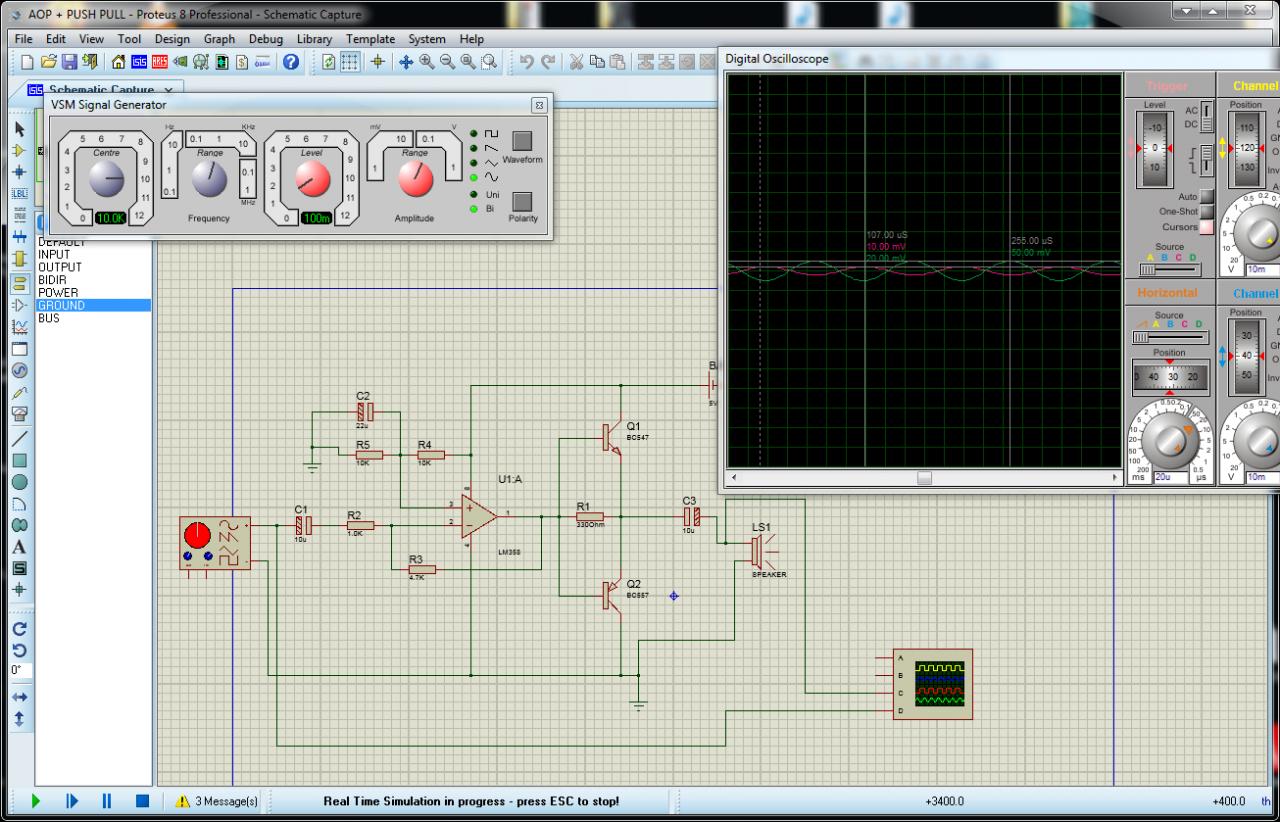Select the 2D Graphics Line tool
Viewport: 1280px width, 822px height.
18,437
